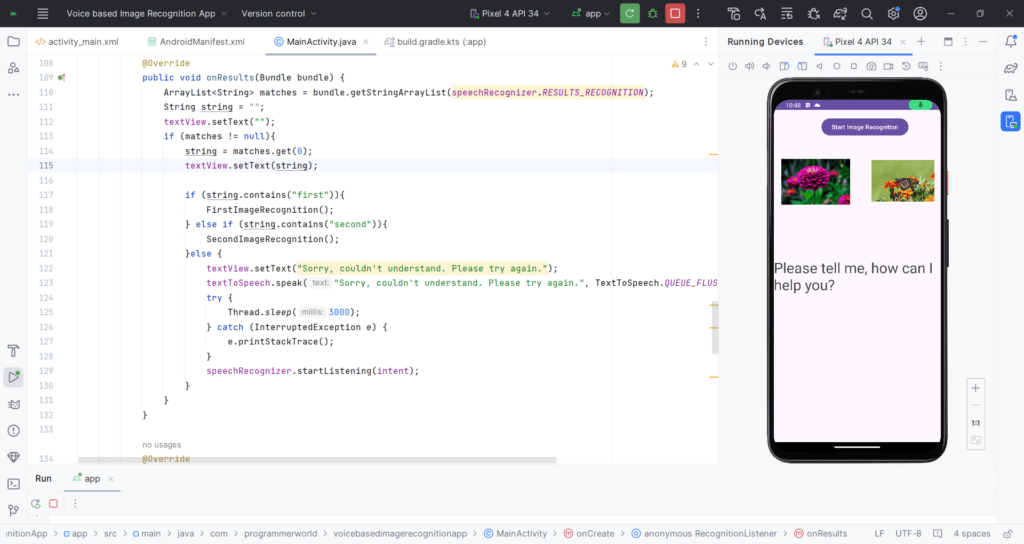1024x544 pixels.
Task: Toggle the Running Devices tool window button
Action: click(1010, 121)
